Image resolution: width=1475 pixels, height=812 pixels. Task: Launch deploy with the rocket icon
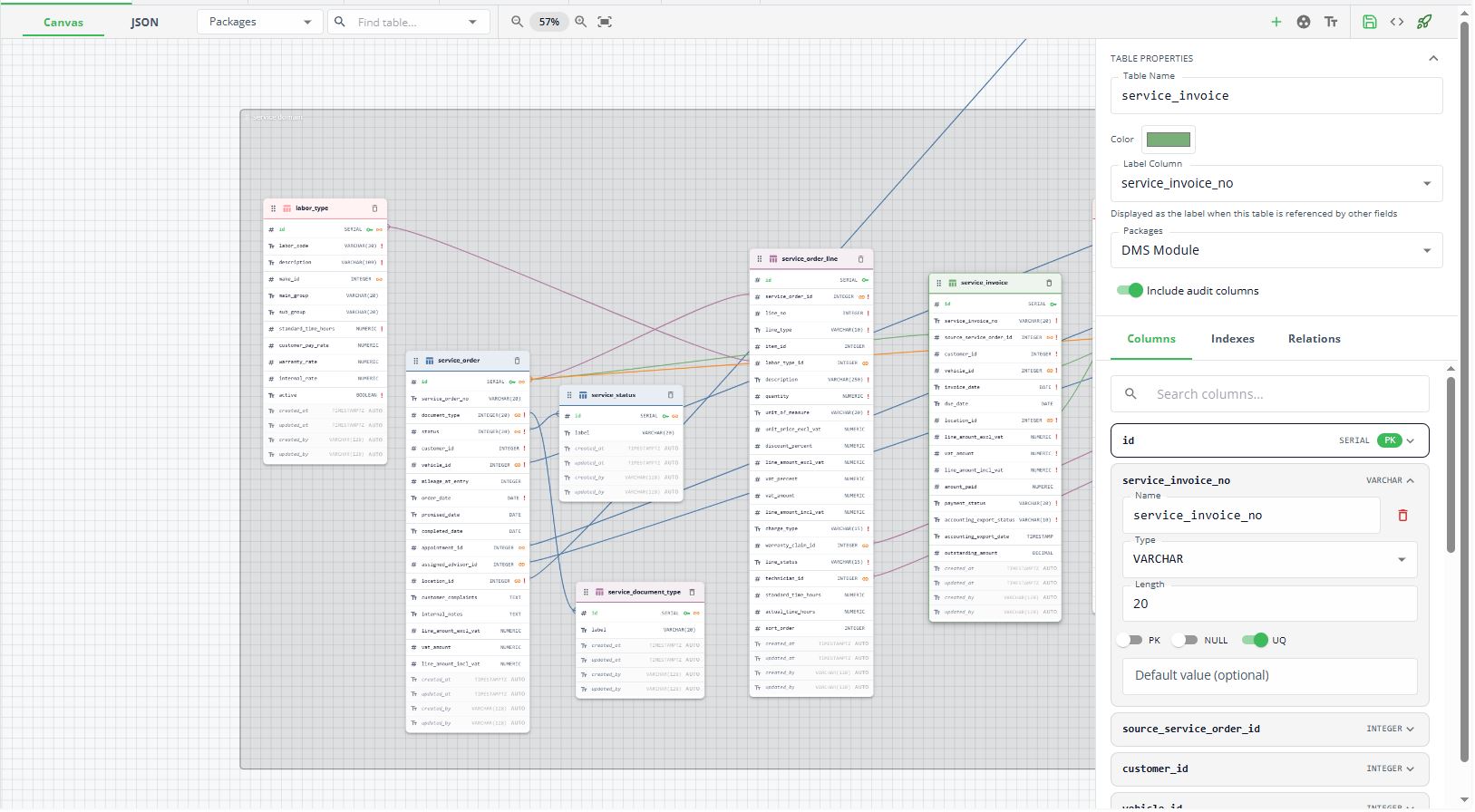pyautogui.click(x=1424, y=22)
